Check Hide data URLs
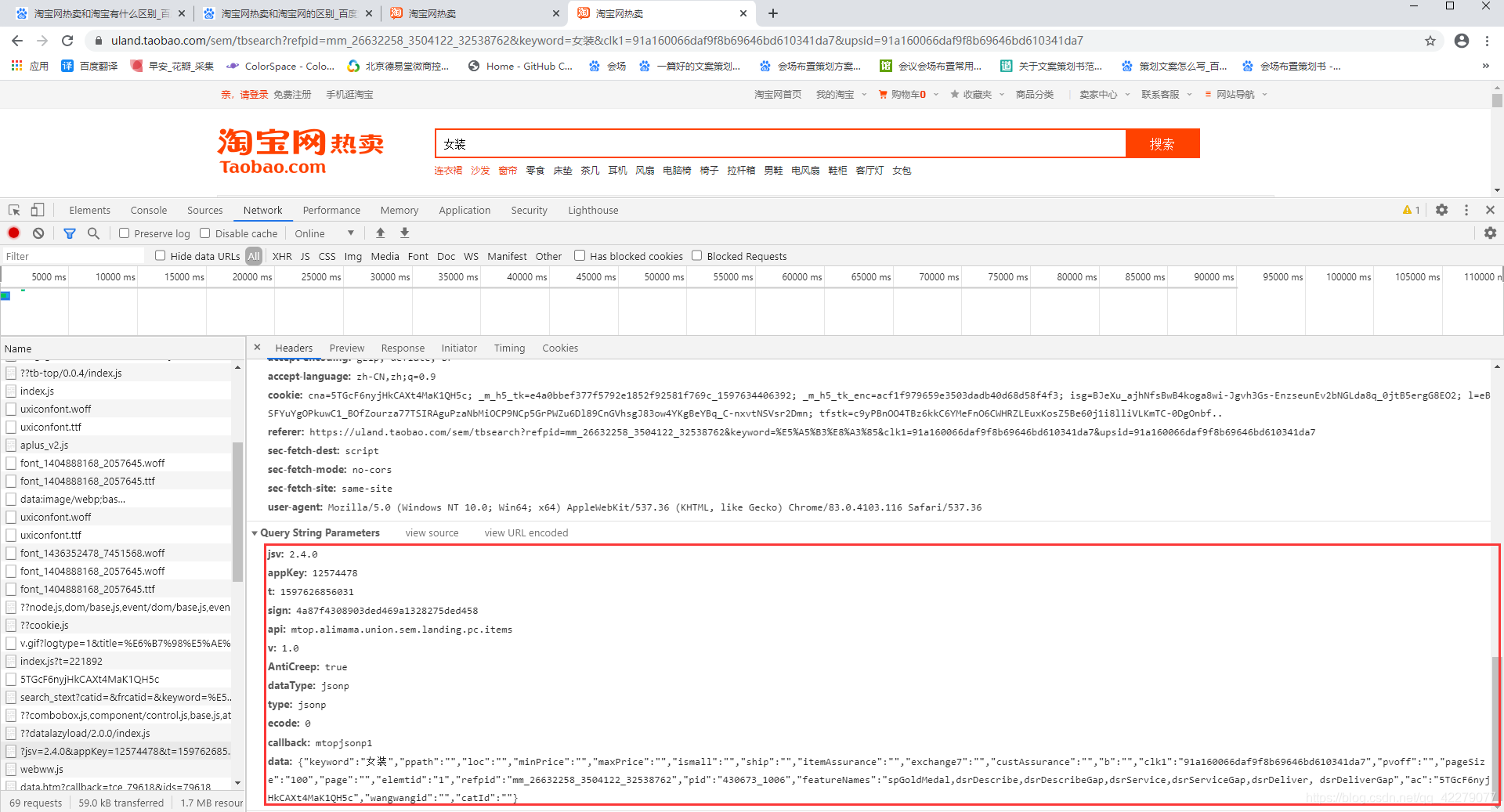Viewport: 1504px width, 812px height. click(160, 255)
